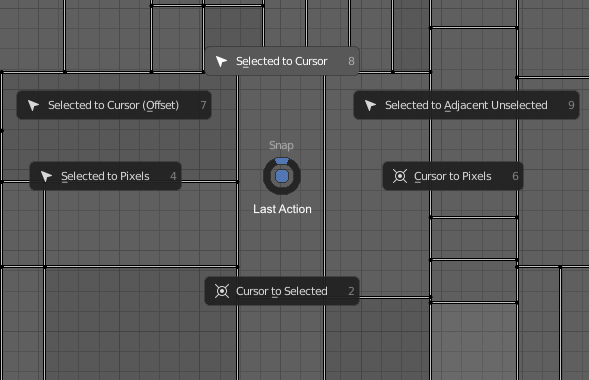Choose Selected to Cursor pie option
The image size is (589, 380).
click(282, 61)
